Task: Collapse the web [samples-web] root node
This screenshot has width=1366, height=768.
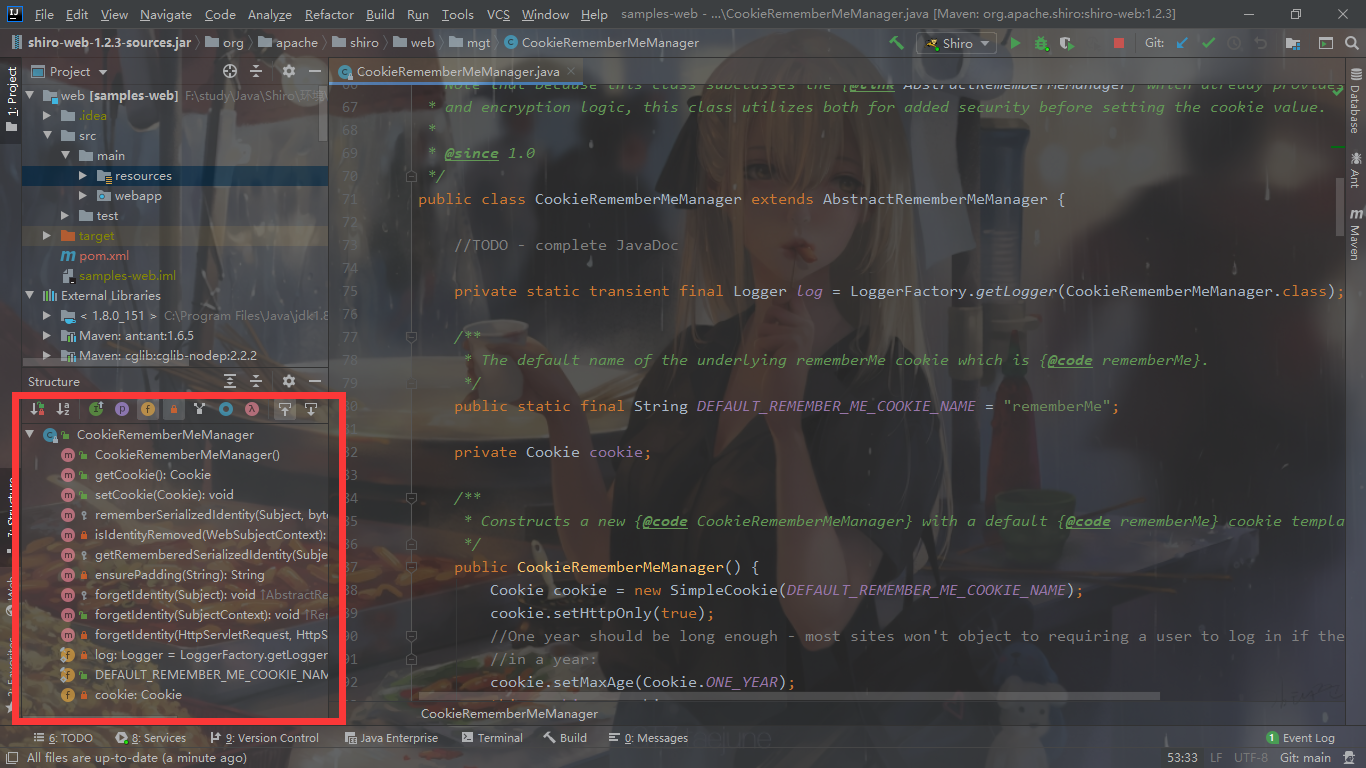Action: click(30, 95)
